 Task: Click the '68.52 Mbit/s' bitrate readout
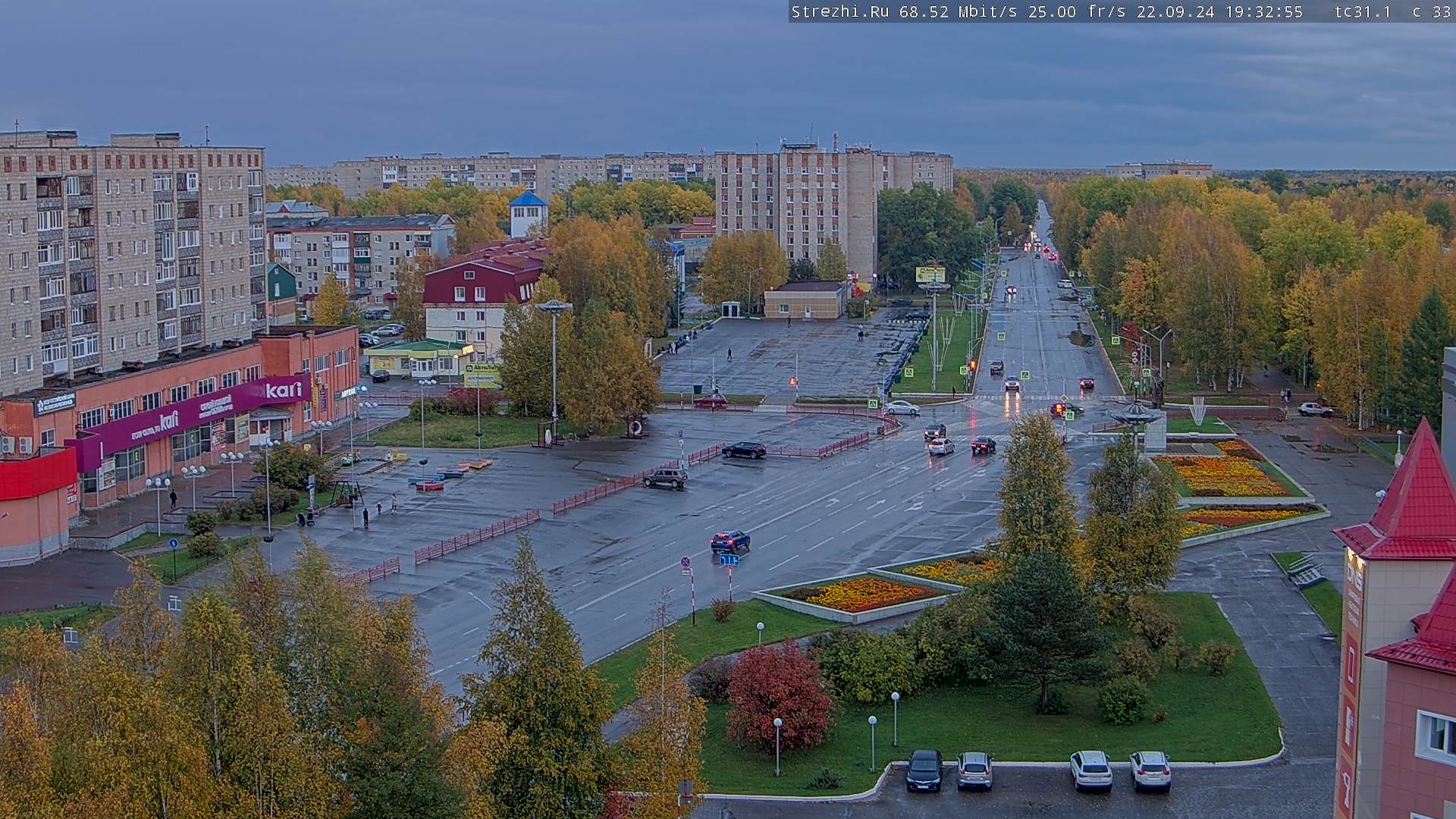click(957, 11)
